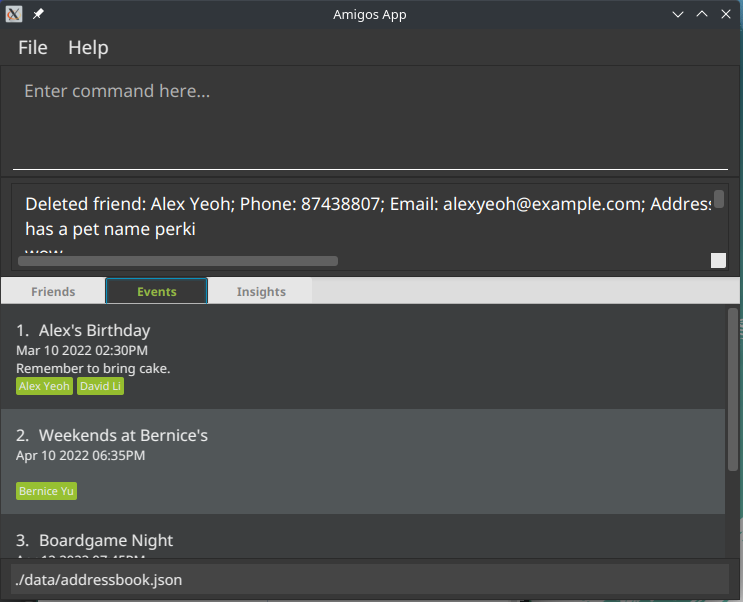Click the event list vertical scrollbar
This screenshot has height=602, width=743.
tap(733, 390)
